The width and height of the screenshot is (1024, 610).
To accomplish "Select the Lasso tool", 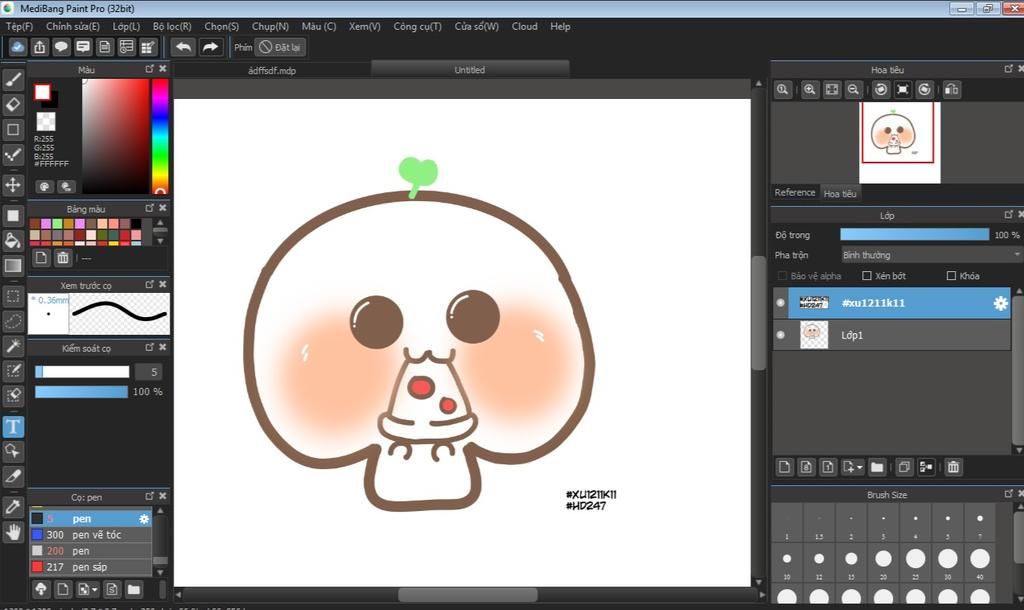I will (x=13, y=321).
